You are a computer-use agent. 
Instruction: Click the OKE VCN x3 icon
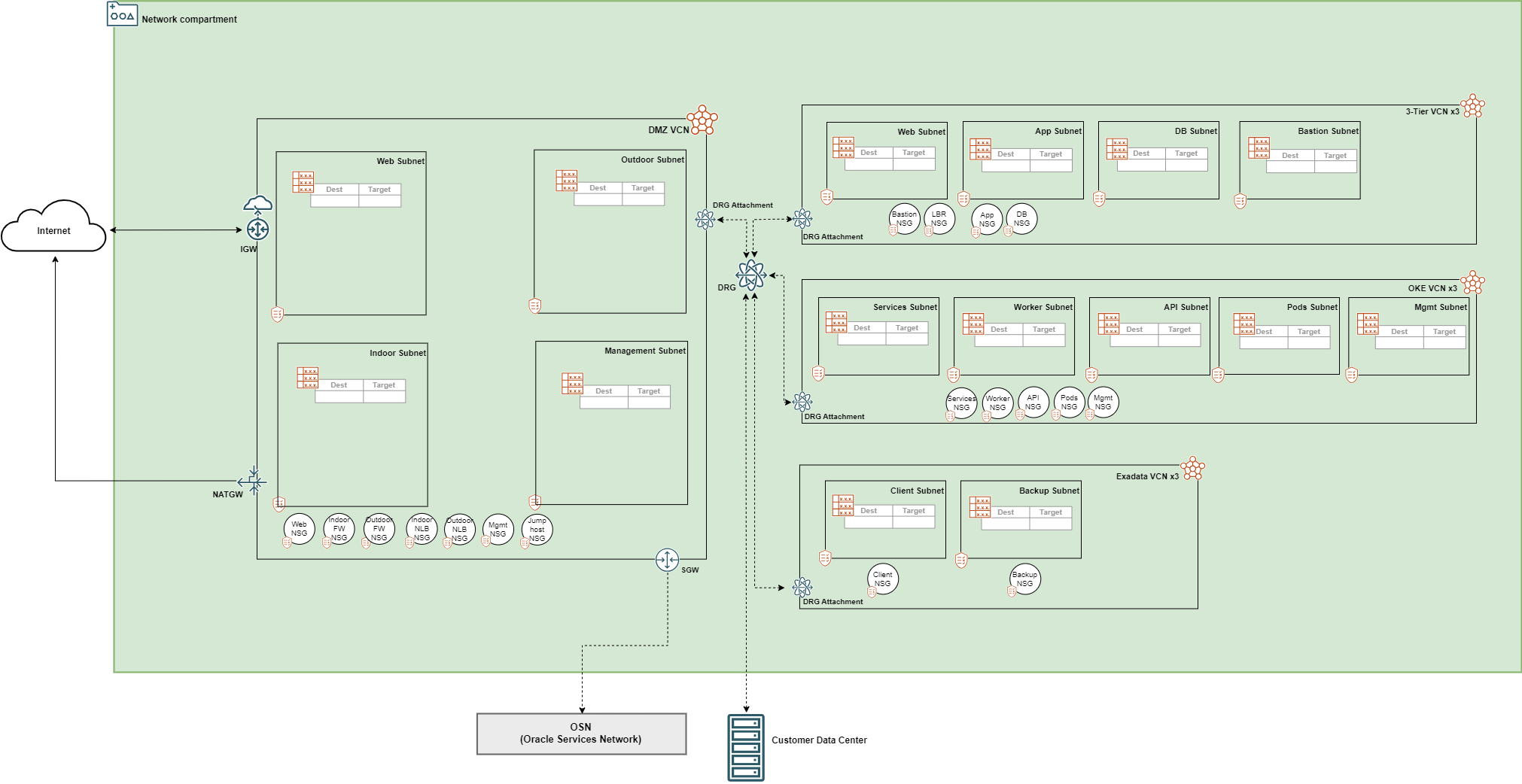point(1472,283)
